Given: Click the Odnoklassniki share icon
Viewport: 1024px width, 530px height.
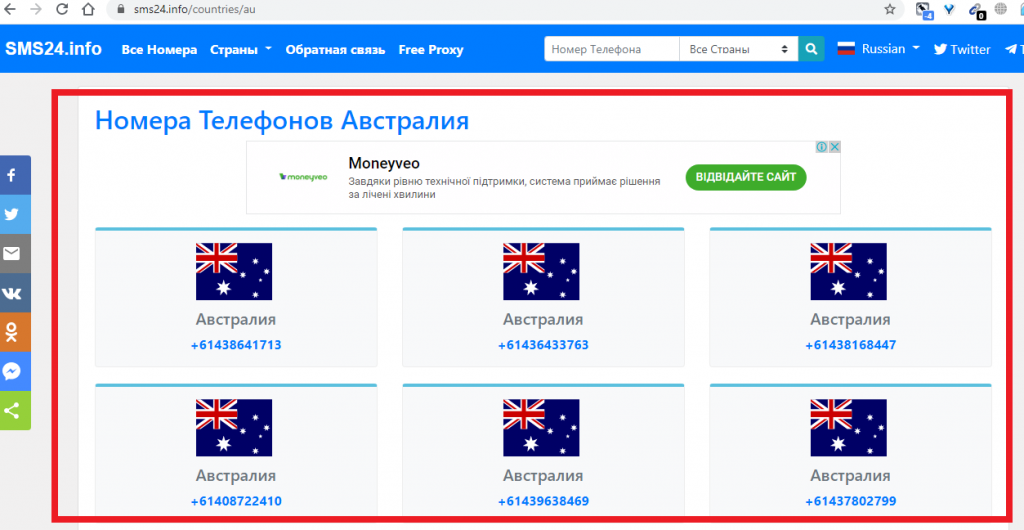Looking at the screenshot, I should click(13, 332).
